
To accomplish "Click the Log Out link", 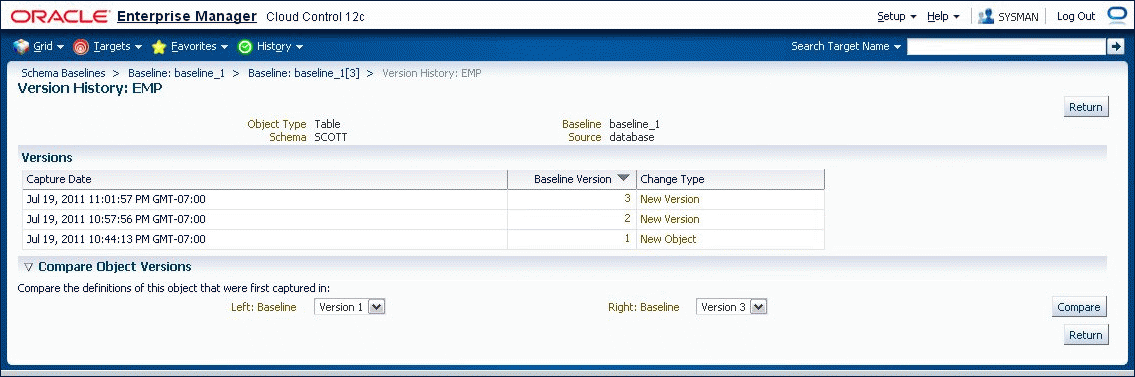I will (x=1076, y=16).
